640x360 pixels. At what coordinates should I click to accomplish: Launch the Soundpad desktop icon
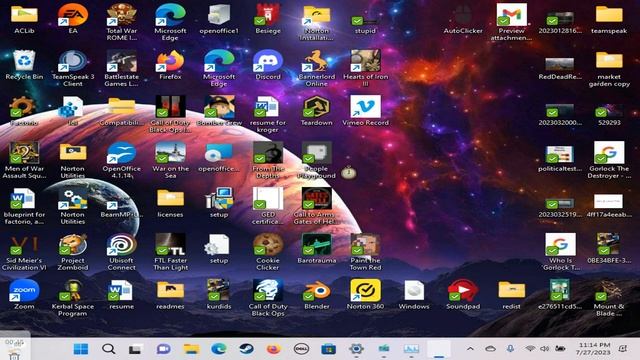tap(463, 291)
